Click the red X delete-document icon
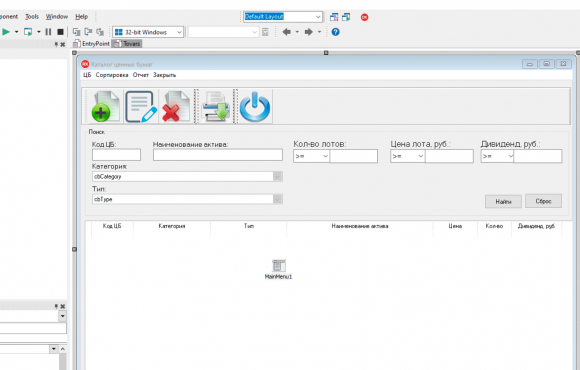 (176, 107)
